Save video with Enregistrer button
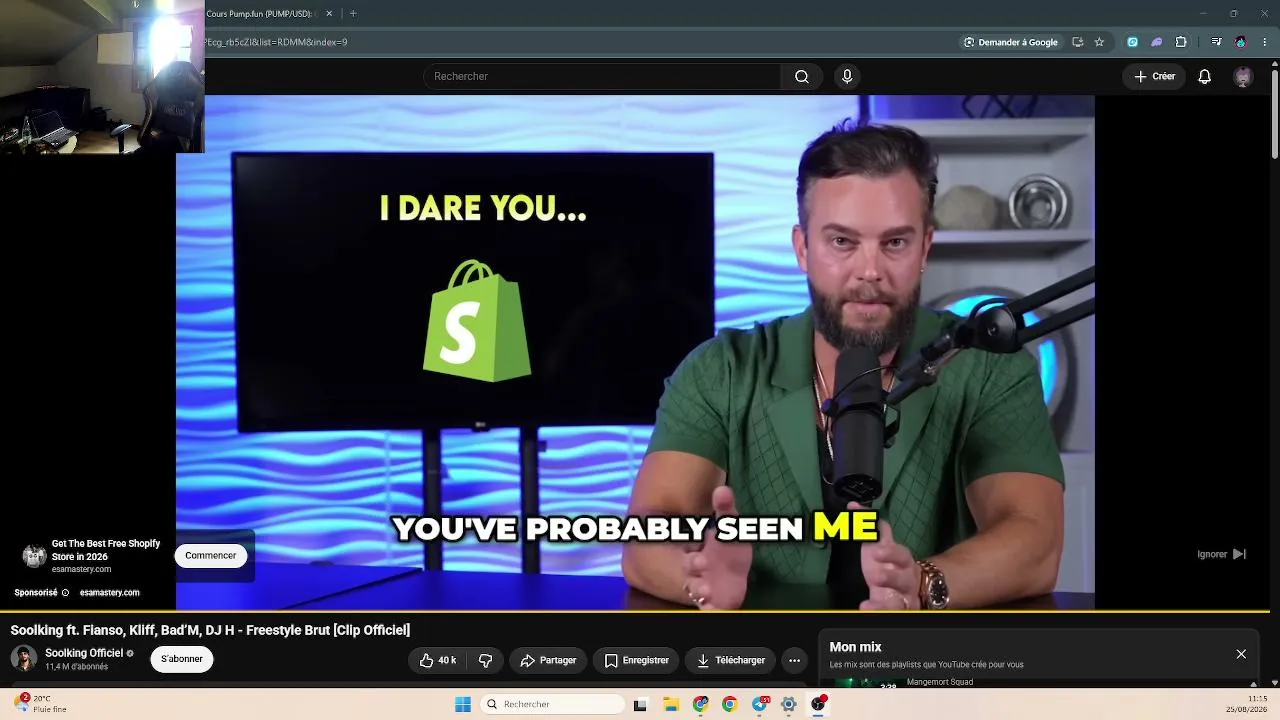 pos(636,660)
